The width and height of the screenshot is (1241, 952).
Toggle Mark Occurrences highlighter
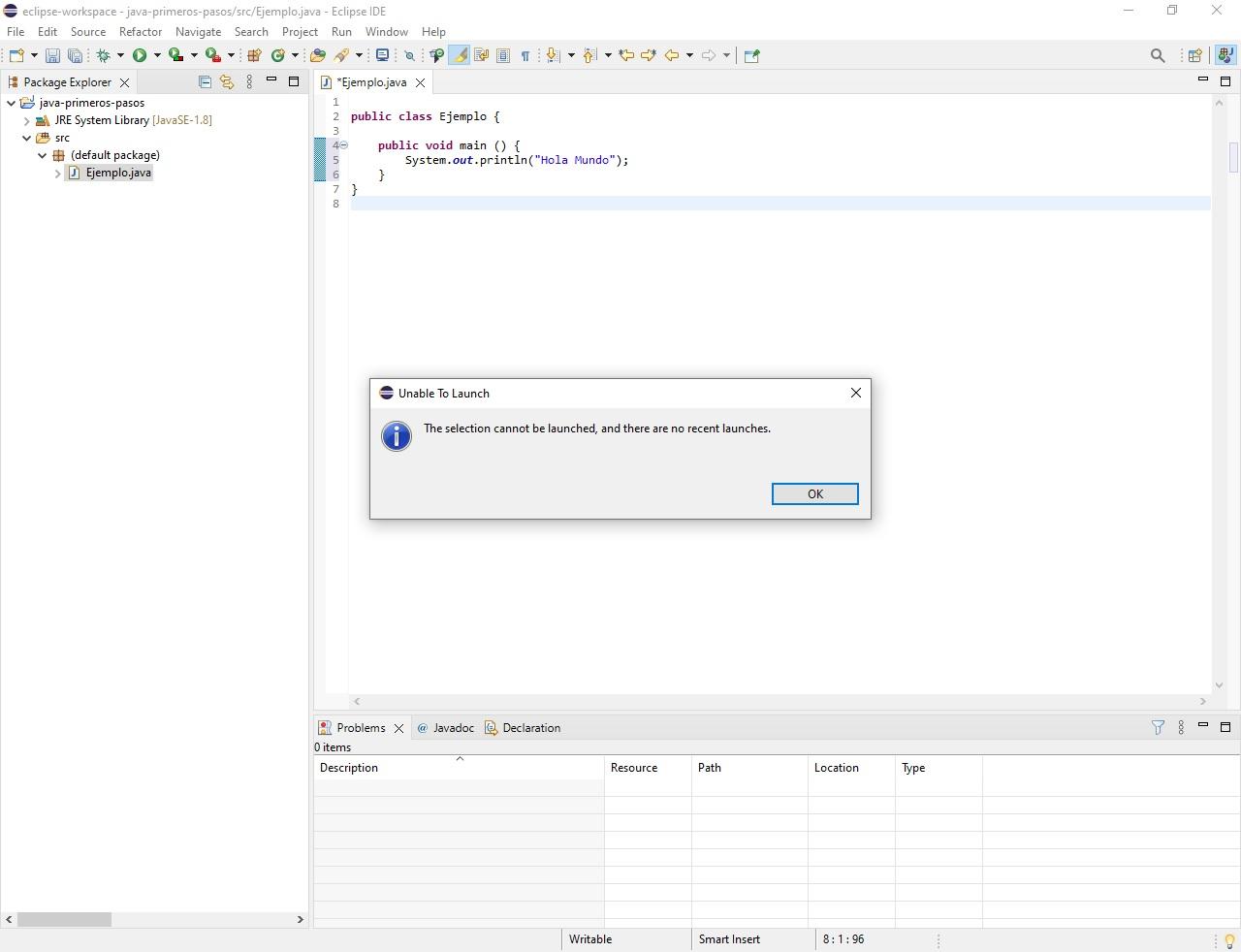(x=460, y=55)
